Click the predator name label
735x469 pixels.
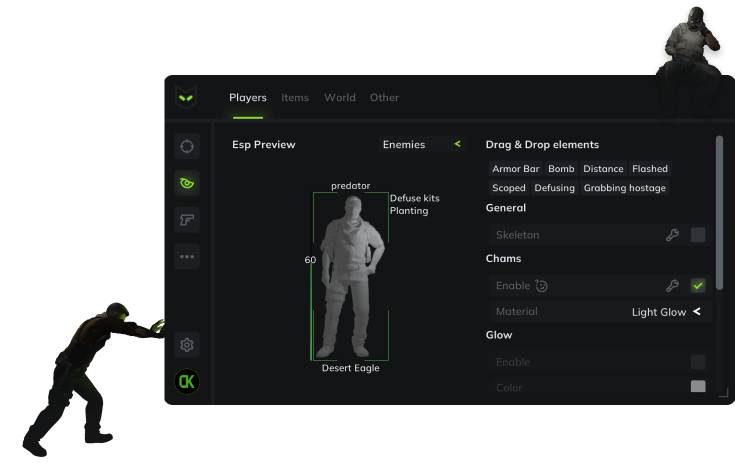(351, 186)
